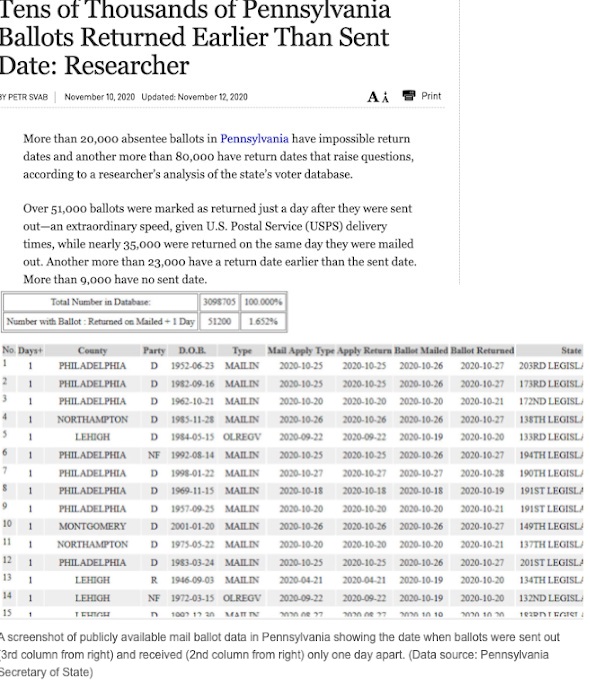Click Updated: November 12, 2020 text
The height and width of the screenshot is (686, 590).
pos(194,97)
